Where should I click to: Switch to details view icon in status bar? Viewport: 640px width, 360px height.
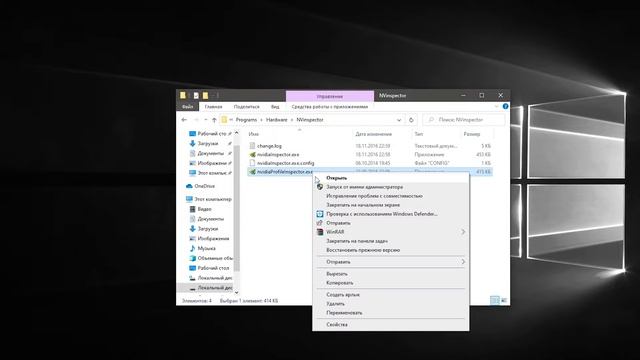(x=494, y=300)
